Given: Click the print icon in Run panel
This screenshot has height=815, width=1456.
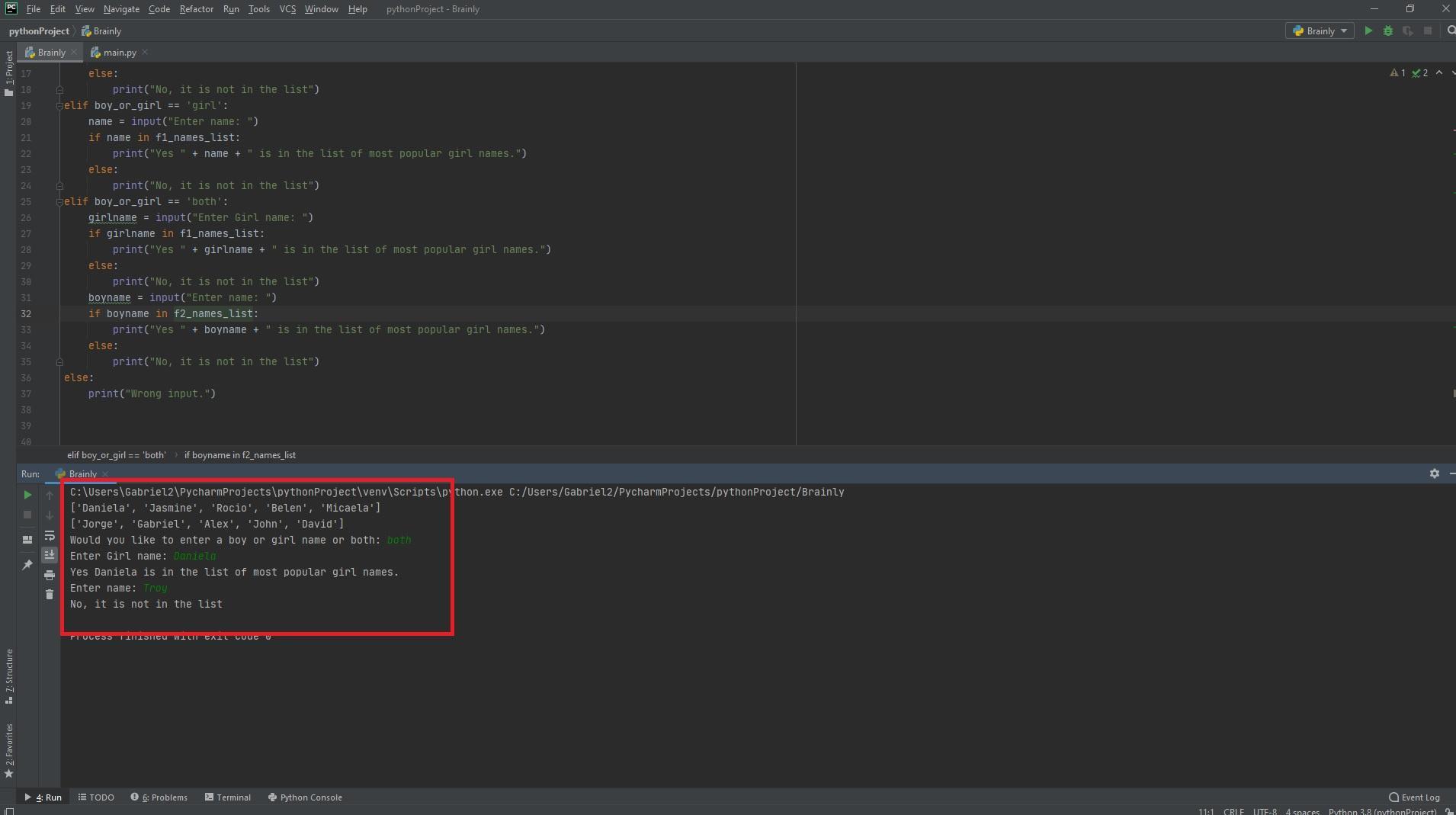Looking at the screenshot, I should 50,576.
